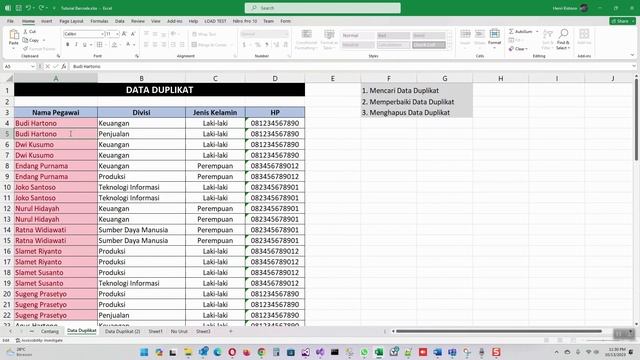The image size is (640, 360).
Task: Click the Comma Style icon
Action: pyautogui.click(x=267, y=44)
